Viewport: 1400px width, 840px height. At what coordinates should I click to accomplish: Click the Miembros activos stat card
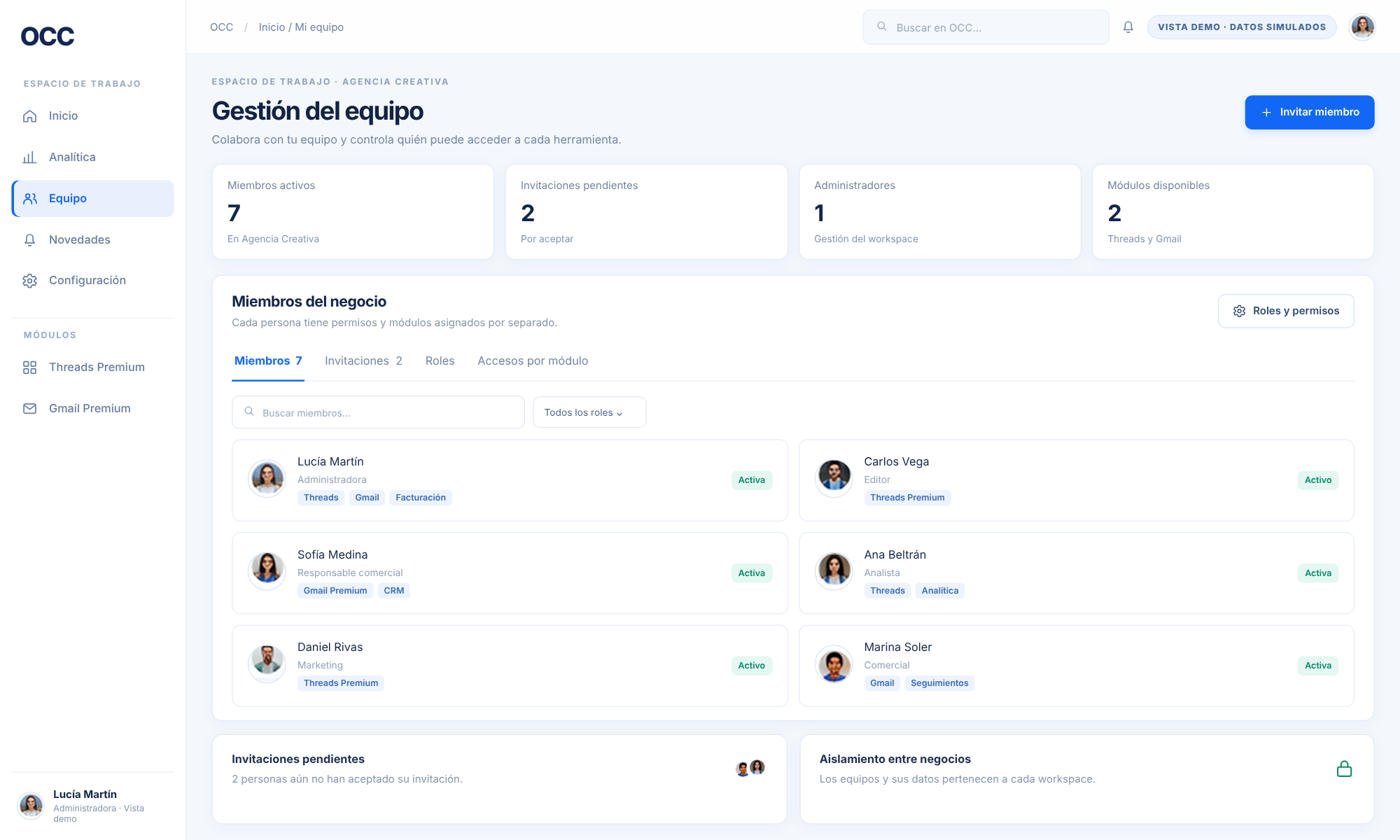353,212
